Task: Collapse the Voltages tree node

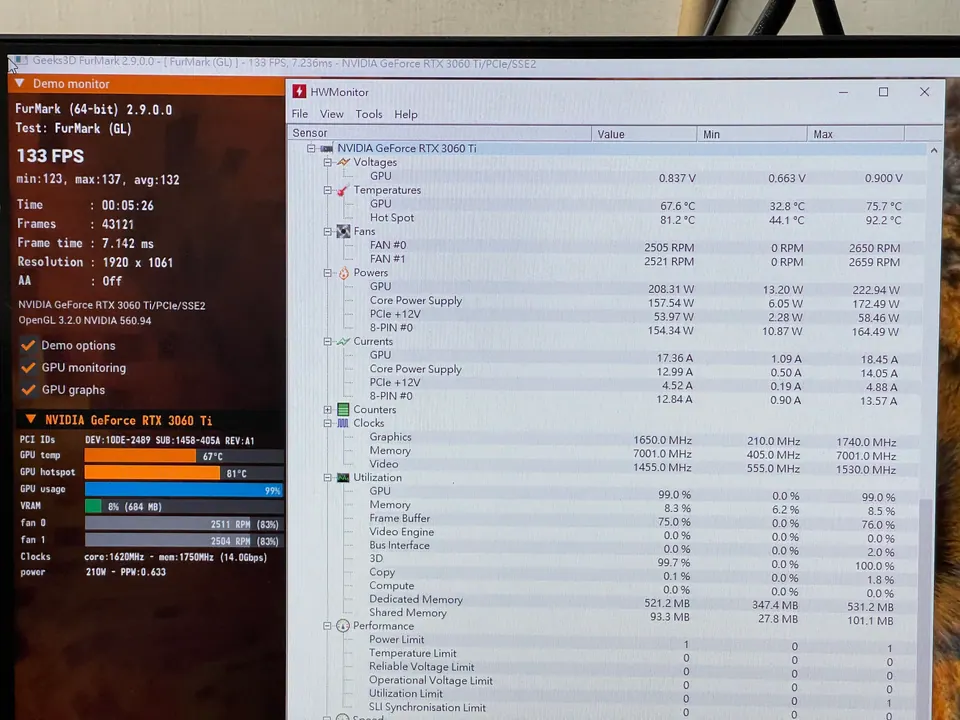Action: (328, 162)
